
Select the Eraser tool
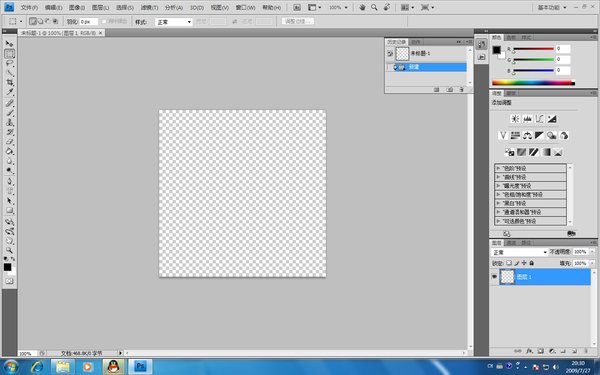[x=10, y=142]
